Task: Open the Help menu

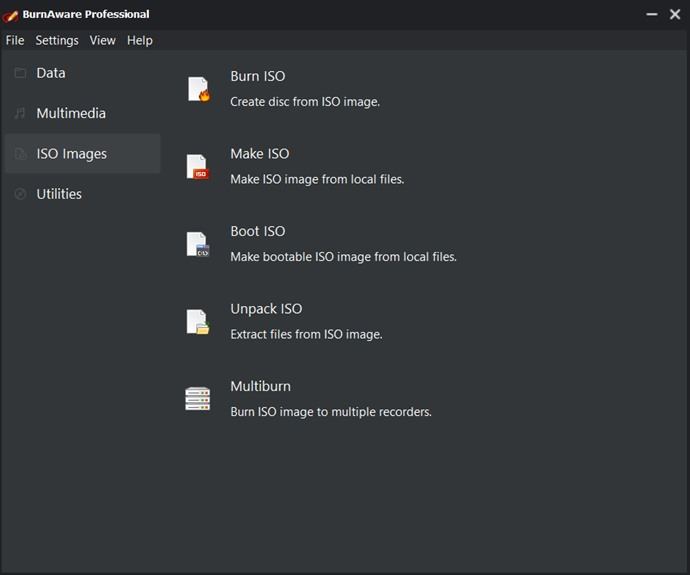Action: 140,40
